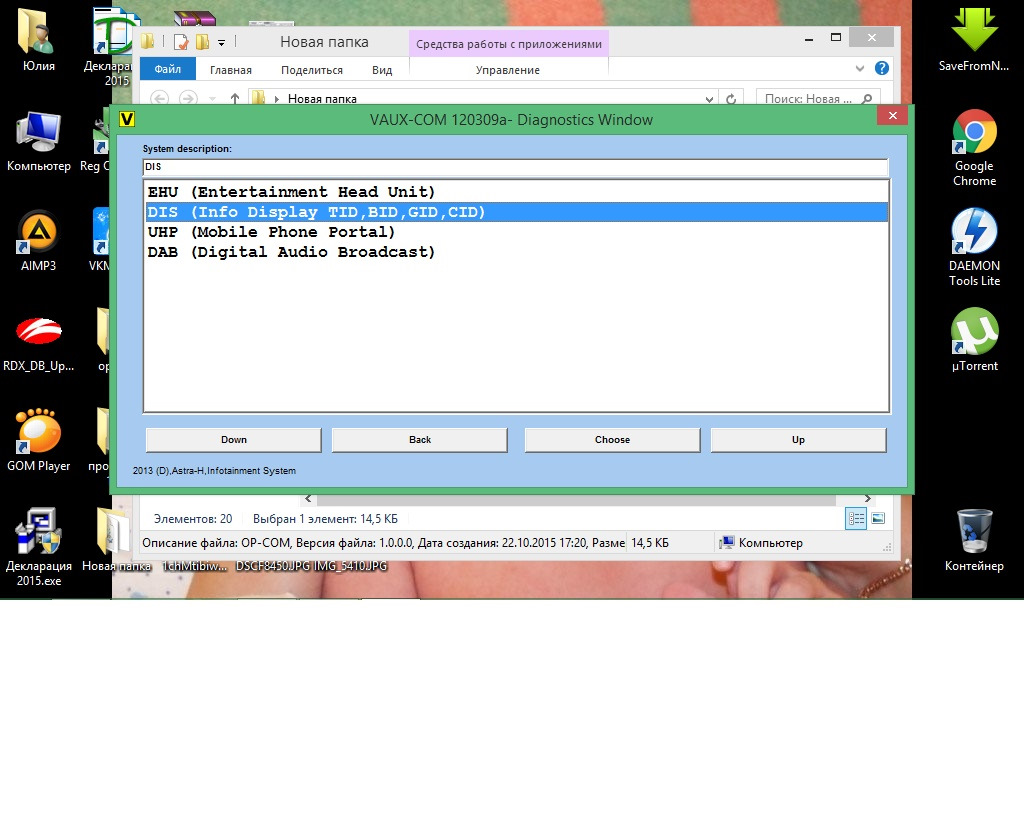Screen dimensions: 1024x832
Task: Switch Explorer to details view icon
Action: click(x=856, y=519)
